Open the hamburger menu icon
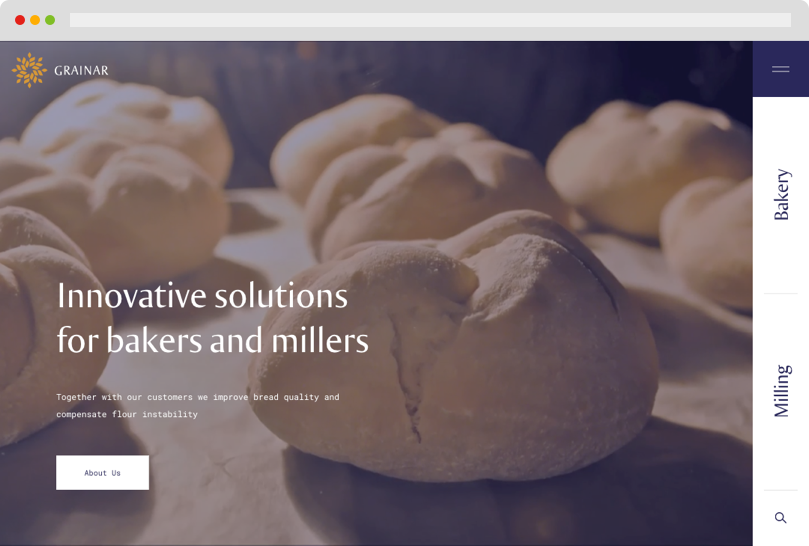 (780, 69)
